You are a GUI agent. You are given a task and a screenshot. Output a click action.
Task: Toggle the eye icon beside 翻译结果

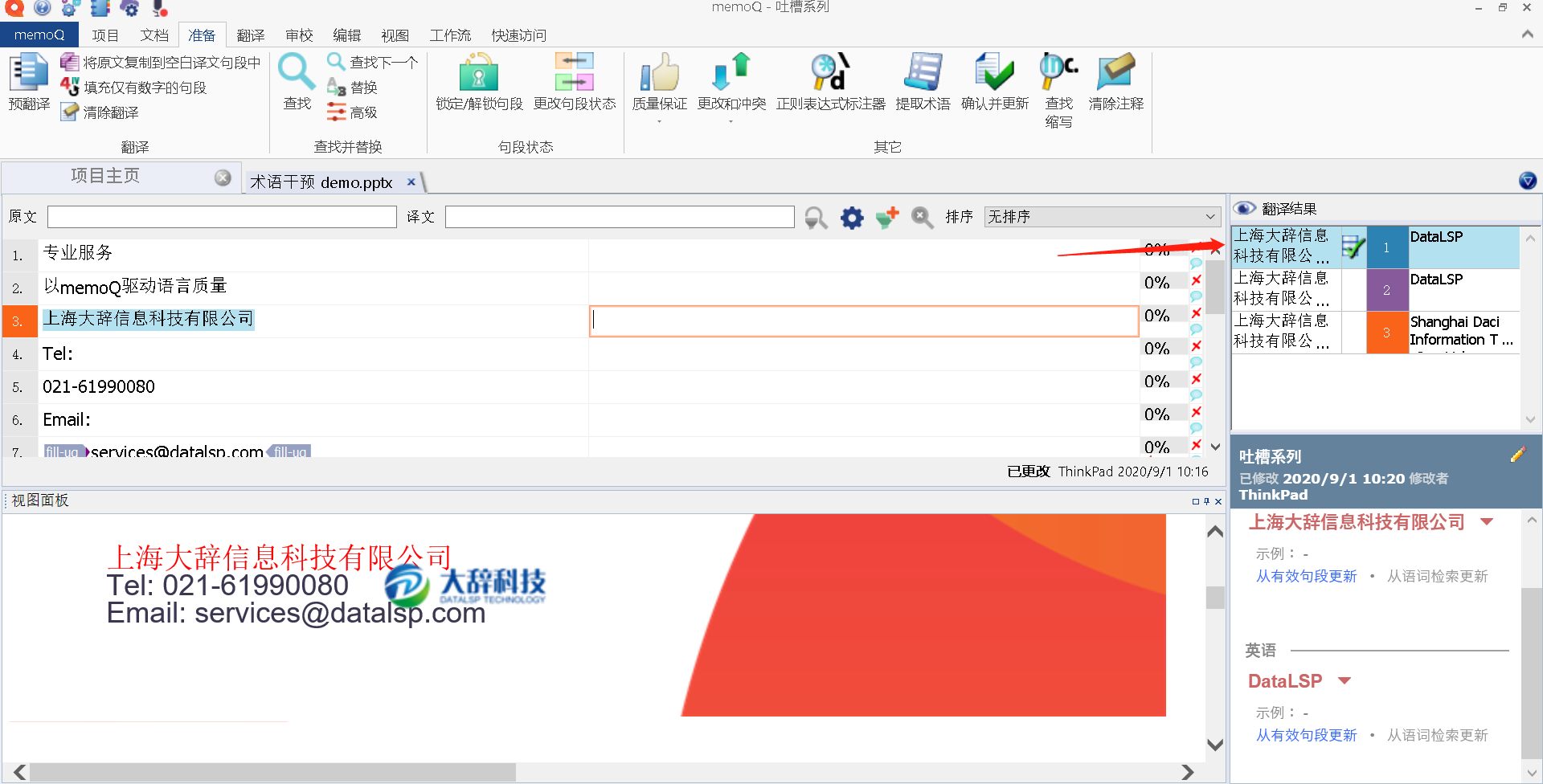(x=1244, y=208)
